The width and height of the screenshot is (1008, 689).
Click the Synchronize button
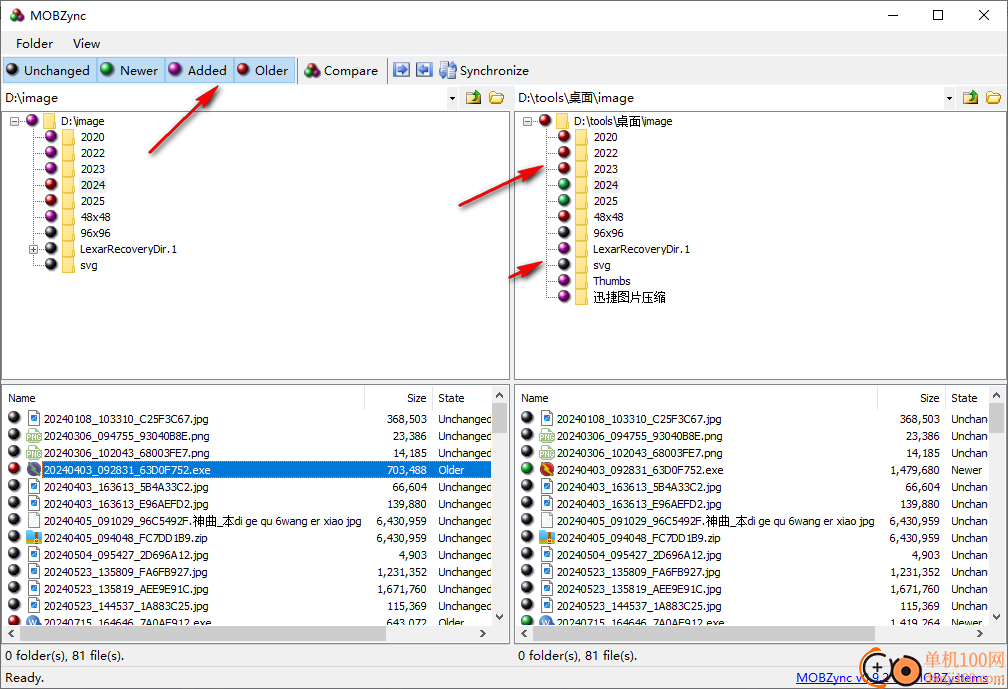tap(485, 70)
